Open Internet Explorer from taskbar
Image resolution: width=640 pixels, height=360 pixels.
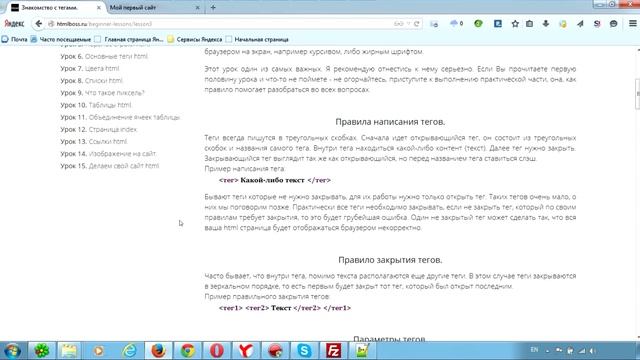coord(129,351)
